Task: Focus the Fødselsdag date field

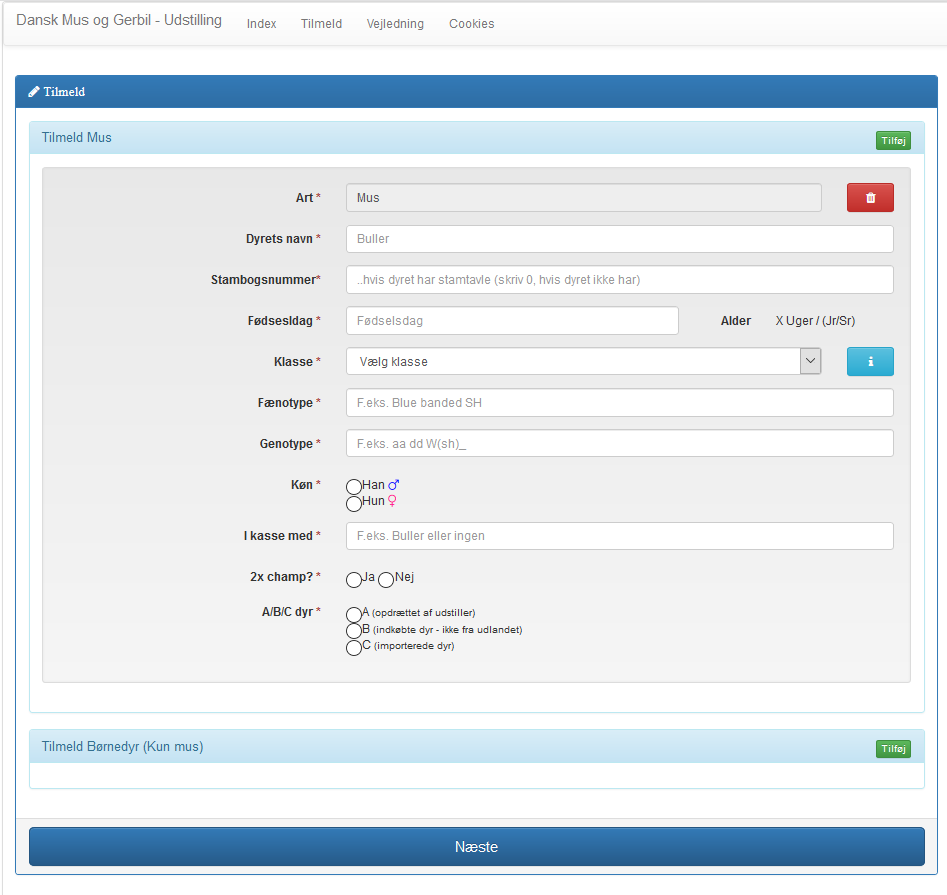Action: pos(512,321)
